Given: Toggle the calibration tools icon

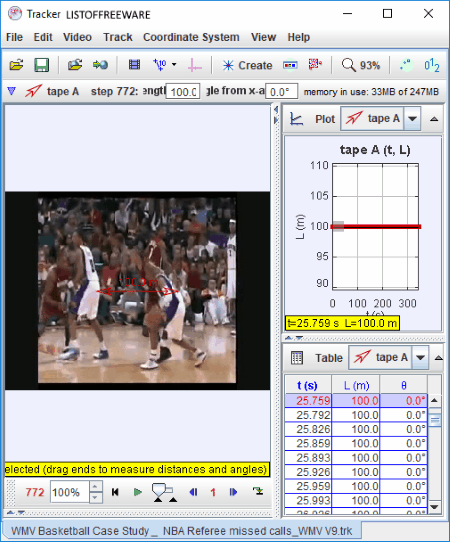Looking at the screenshot, I should coord(160,65).
